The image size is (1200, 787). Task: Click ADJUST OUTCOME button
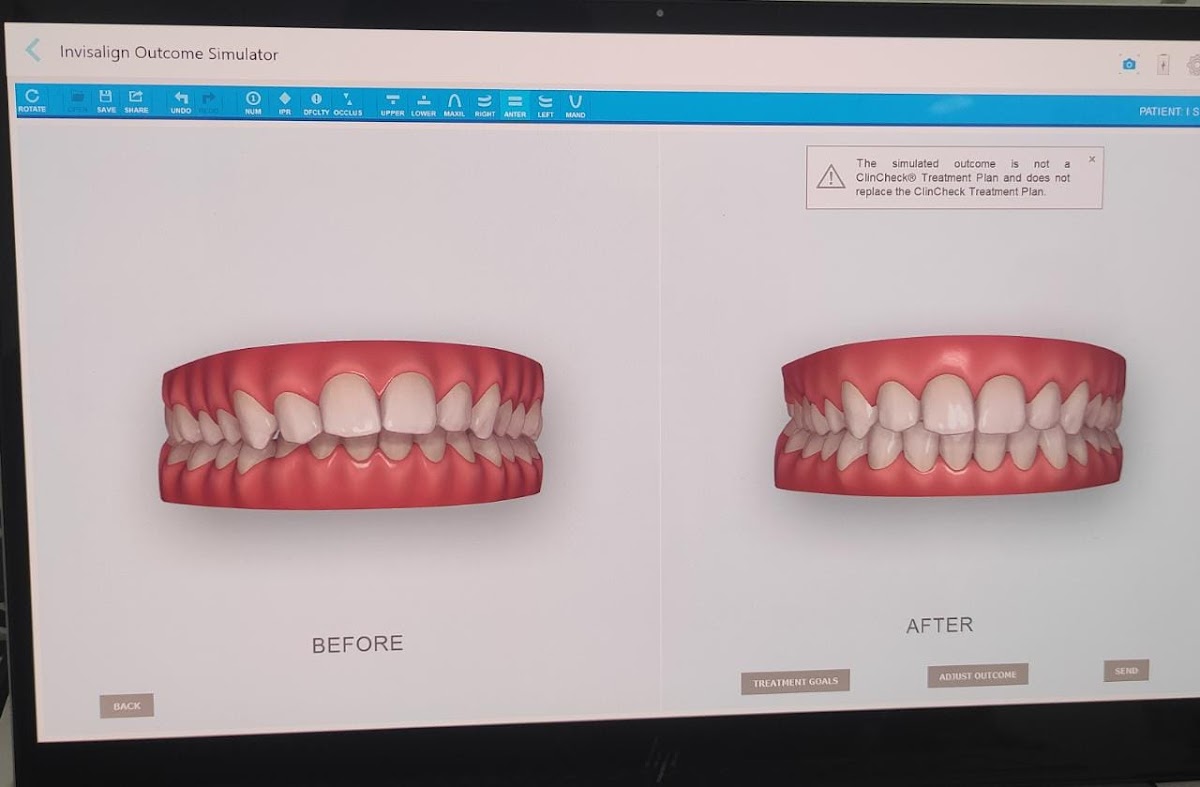[977, 675]
